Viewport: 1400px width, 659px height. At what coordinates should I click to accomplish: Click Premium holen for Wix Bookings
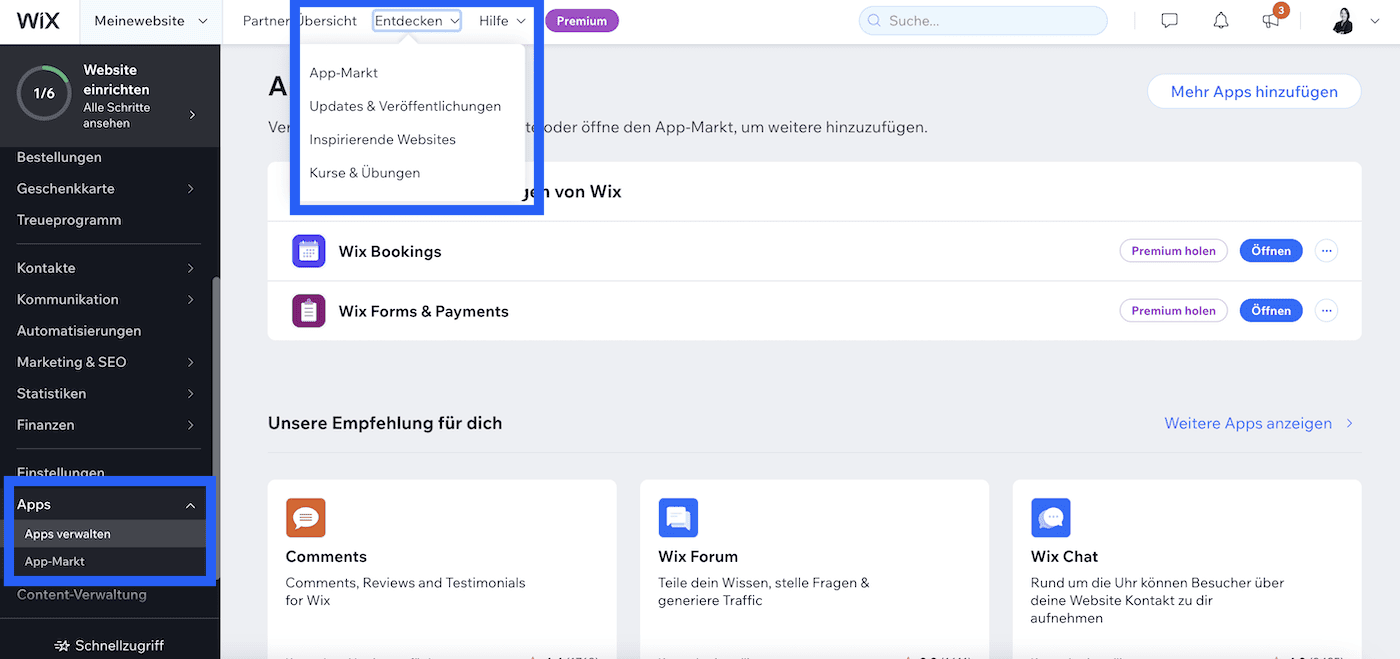point(1173,251)
